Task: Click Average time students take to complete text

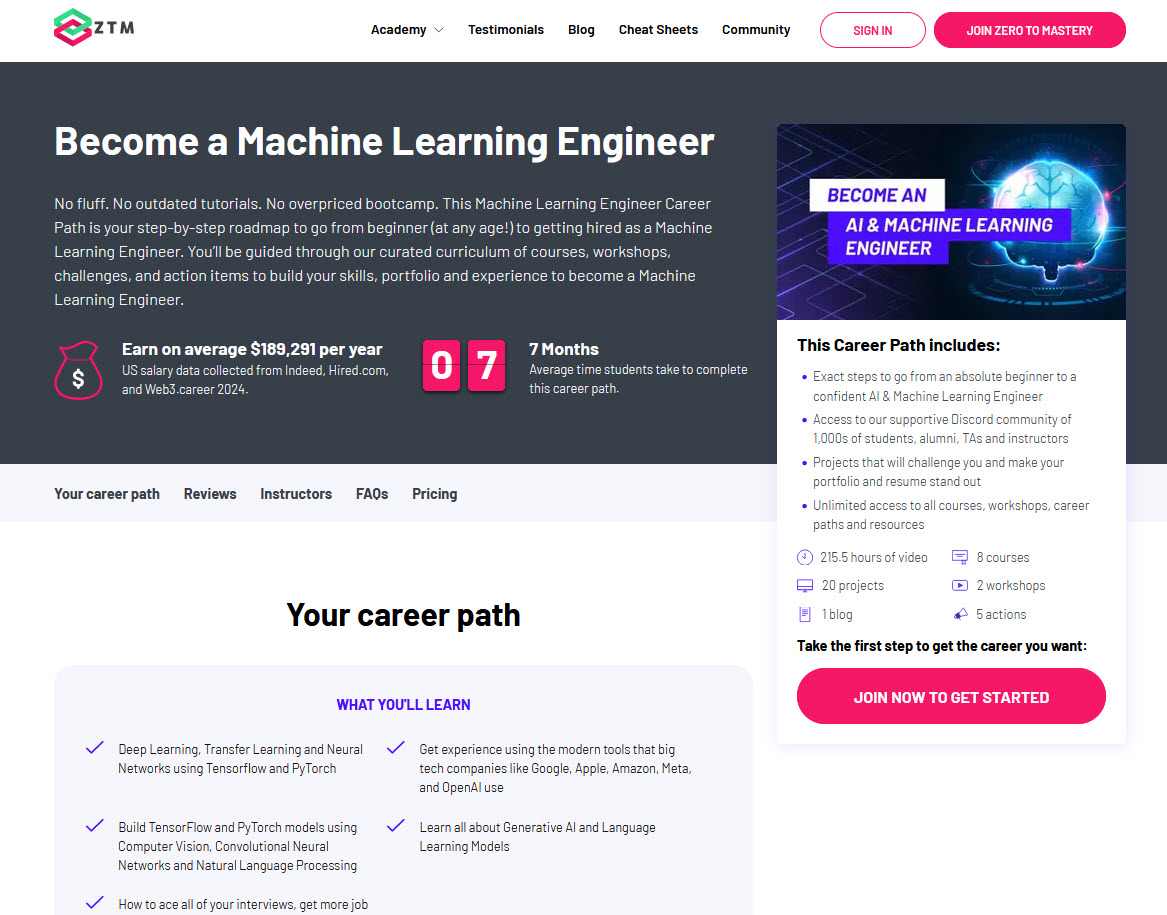Action: 638,379
